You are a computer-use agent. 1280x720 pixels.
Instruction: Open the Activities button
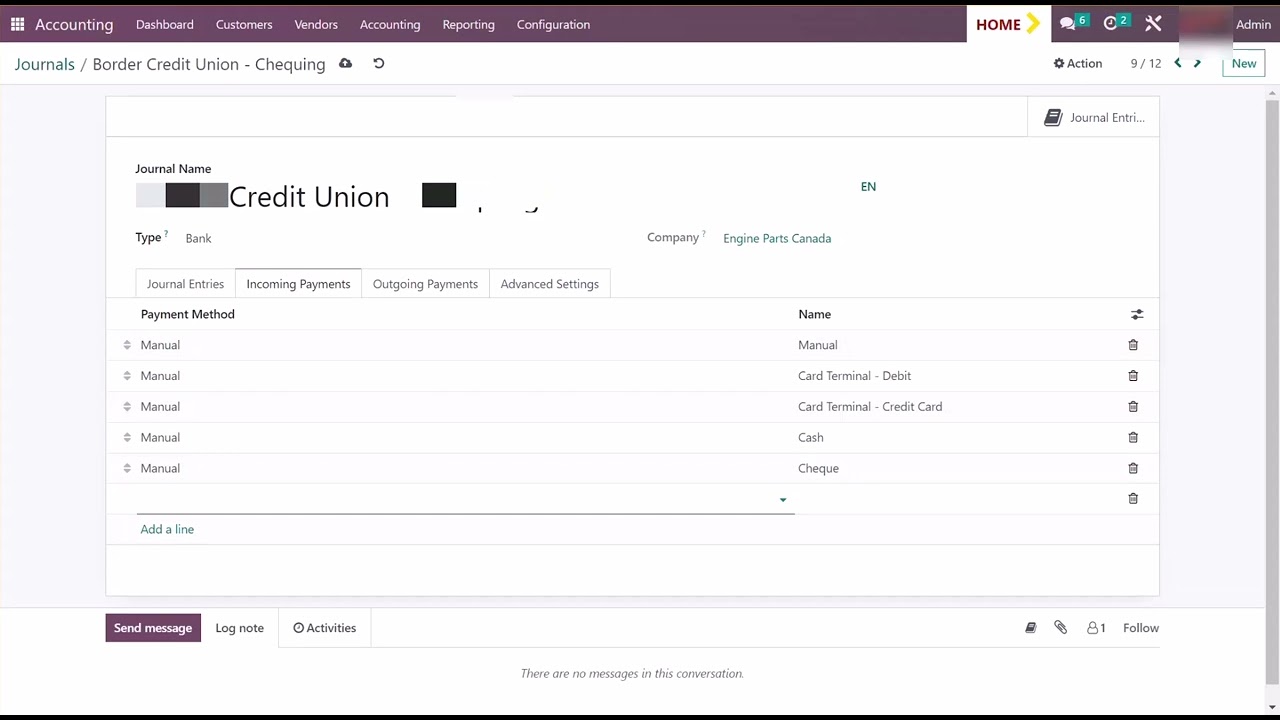coord(324,628)
